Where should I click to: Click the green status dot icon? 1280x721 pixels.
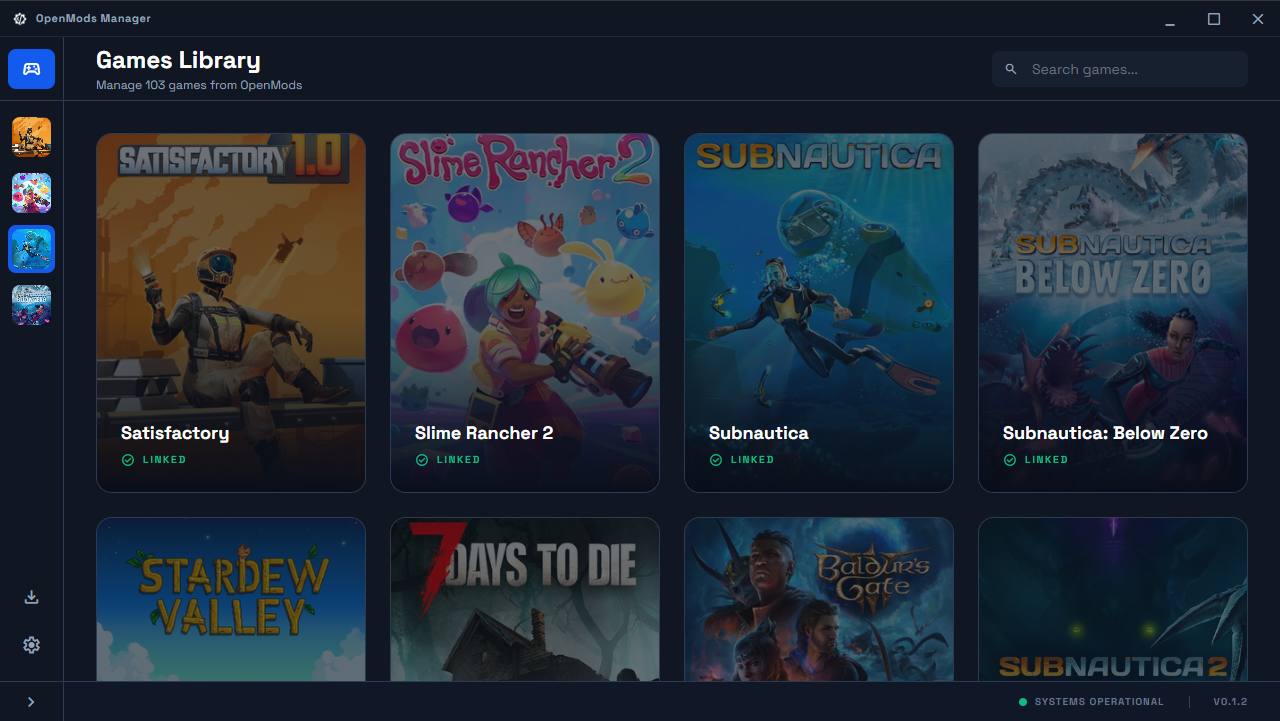pyautogui.click(x=1023, y=702)
